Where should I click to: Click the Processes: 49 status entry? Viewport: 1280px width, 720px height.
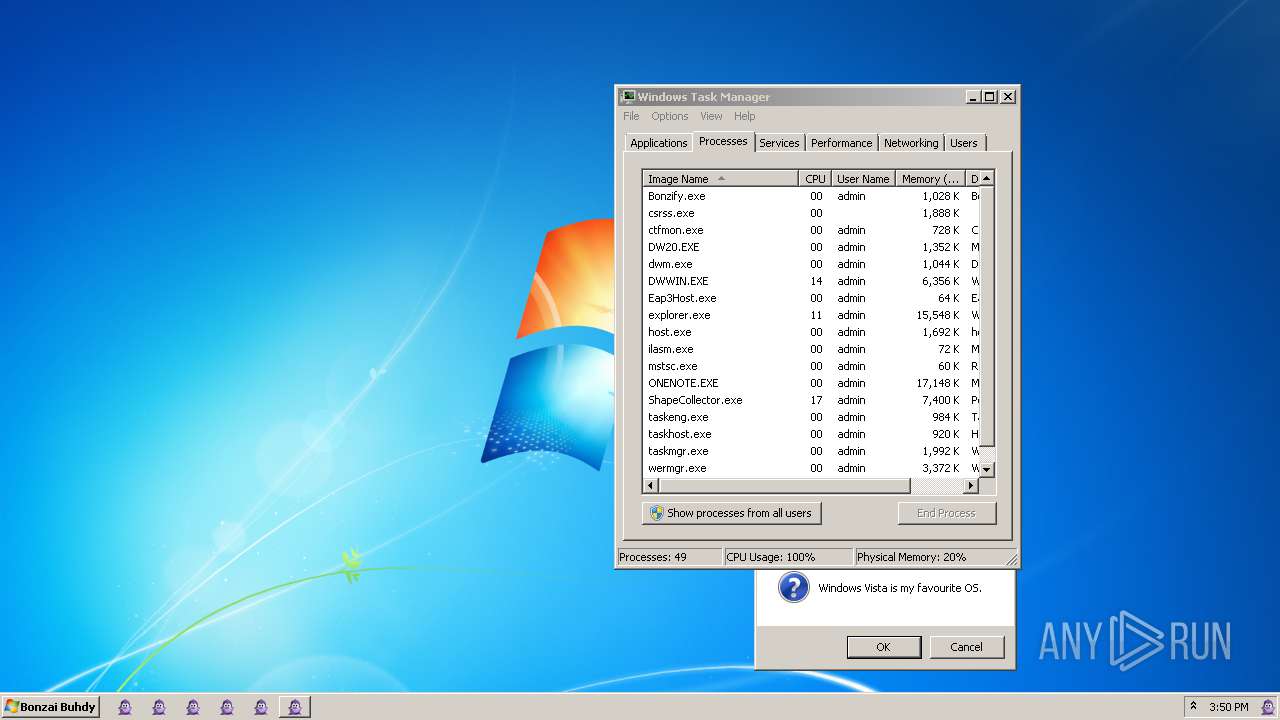[x=668, y=557]
